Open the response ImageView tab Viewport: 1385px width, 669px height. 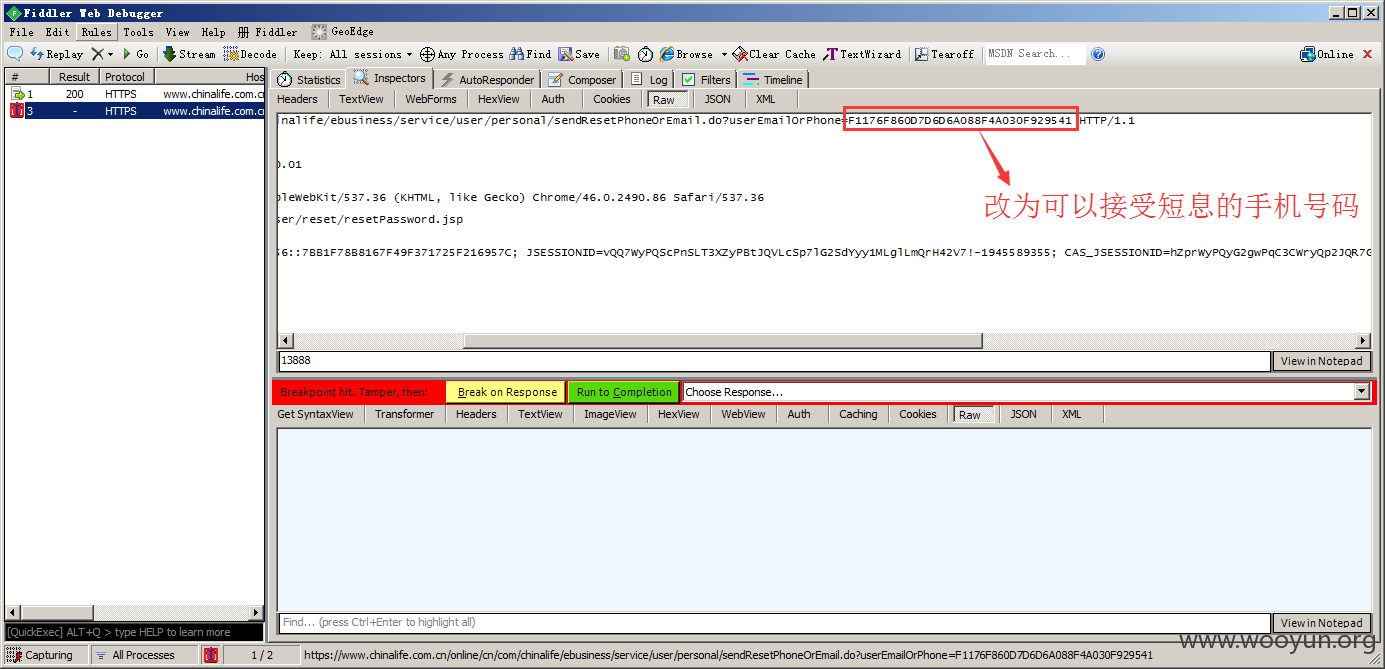click(x=610, y=414)
